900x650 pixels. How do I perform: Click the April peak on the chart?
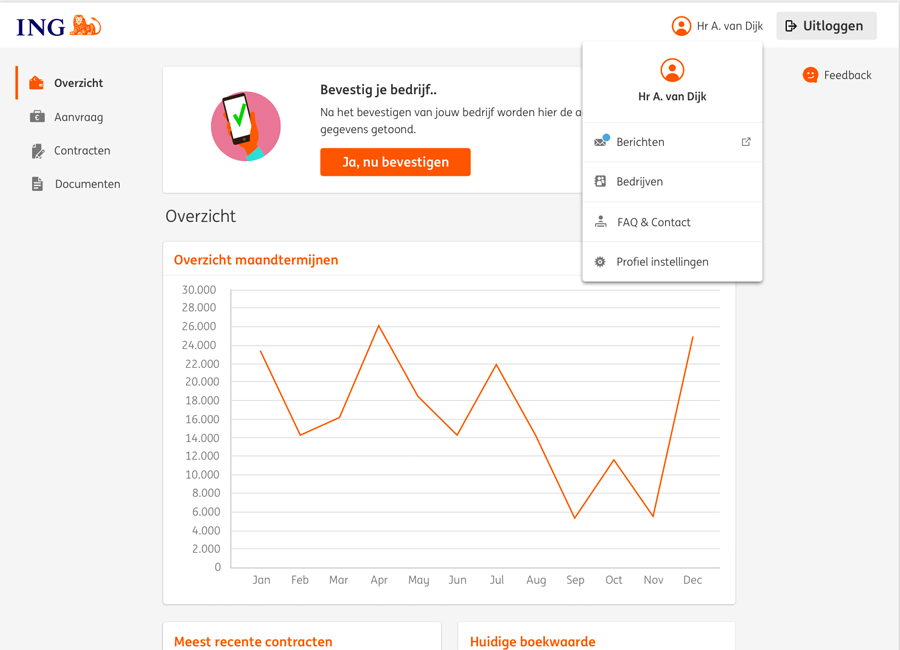pyautogui.click(x=379, y=326)
